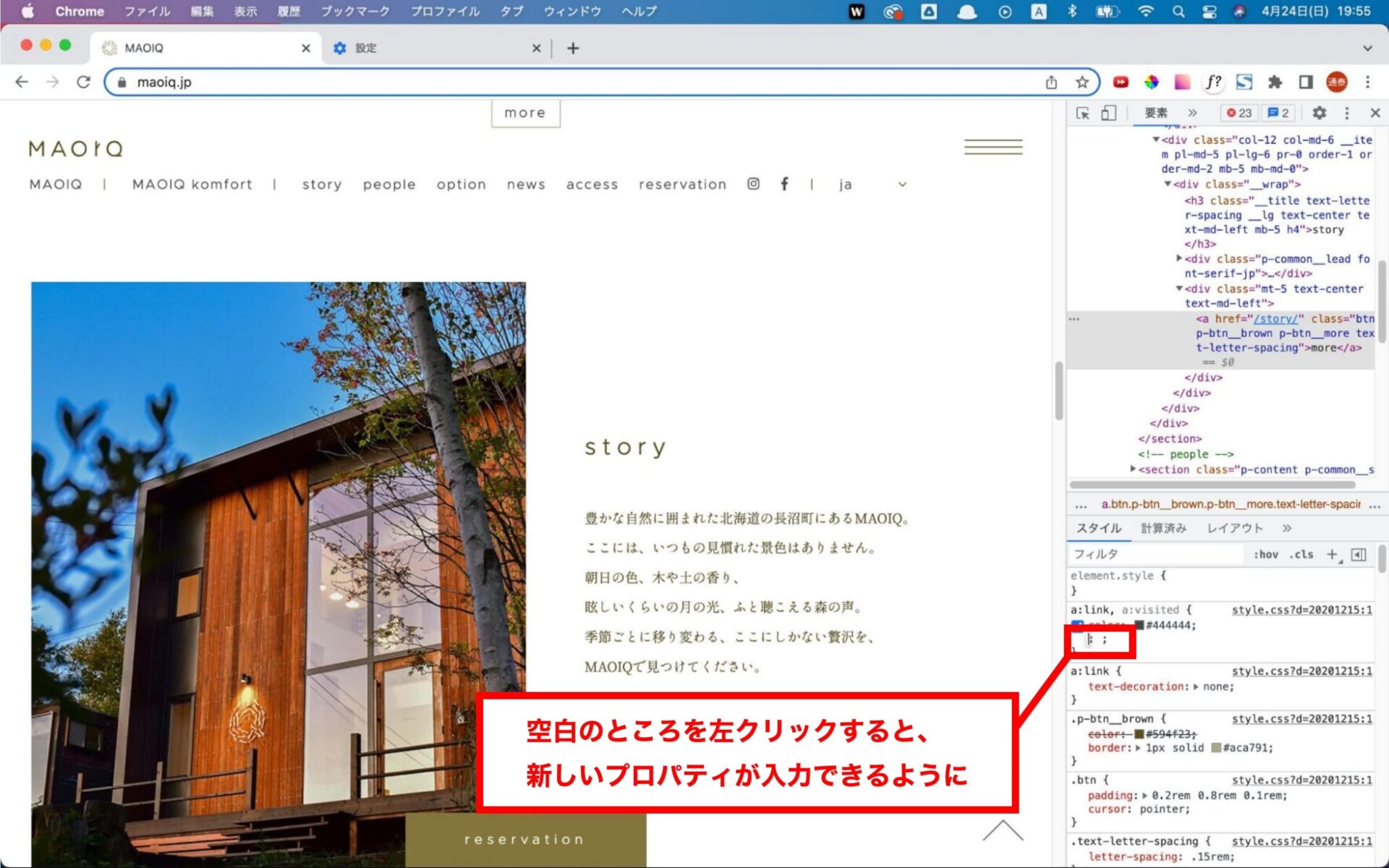Select the 要素 Elements panel tab

1156,113
